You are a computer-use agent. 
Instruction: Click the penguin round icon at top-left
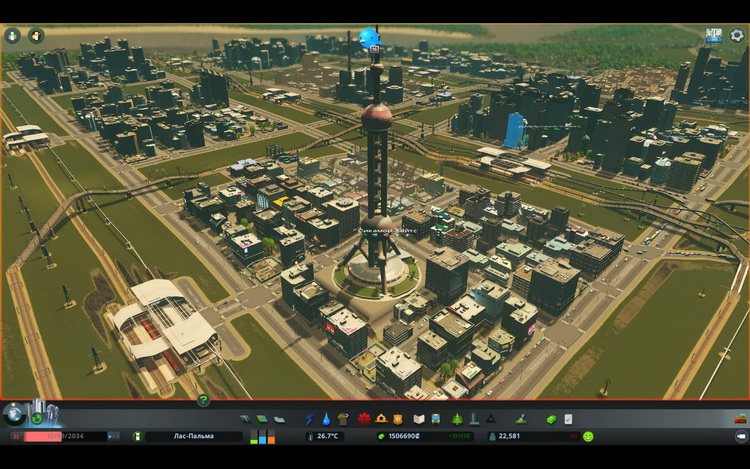[36, 35]
